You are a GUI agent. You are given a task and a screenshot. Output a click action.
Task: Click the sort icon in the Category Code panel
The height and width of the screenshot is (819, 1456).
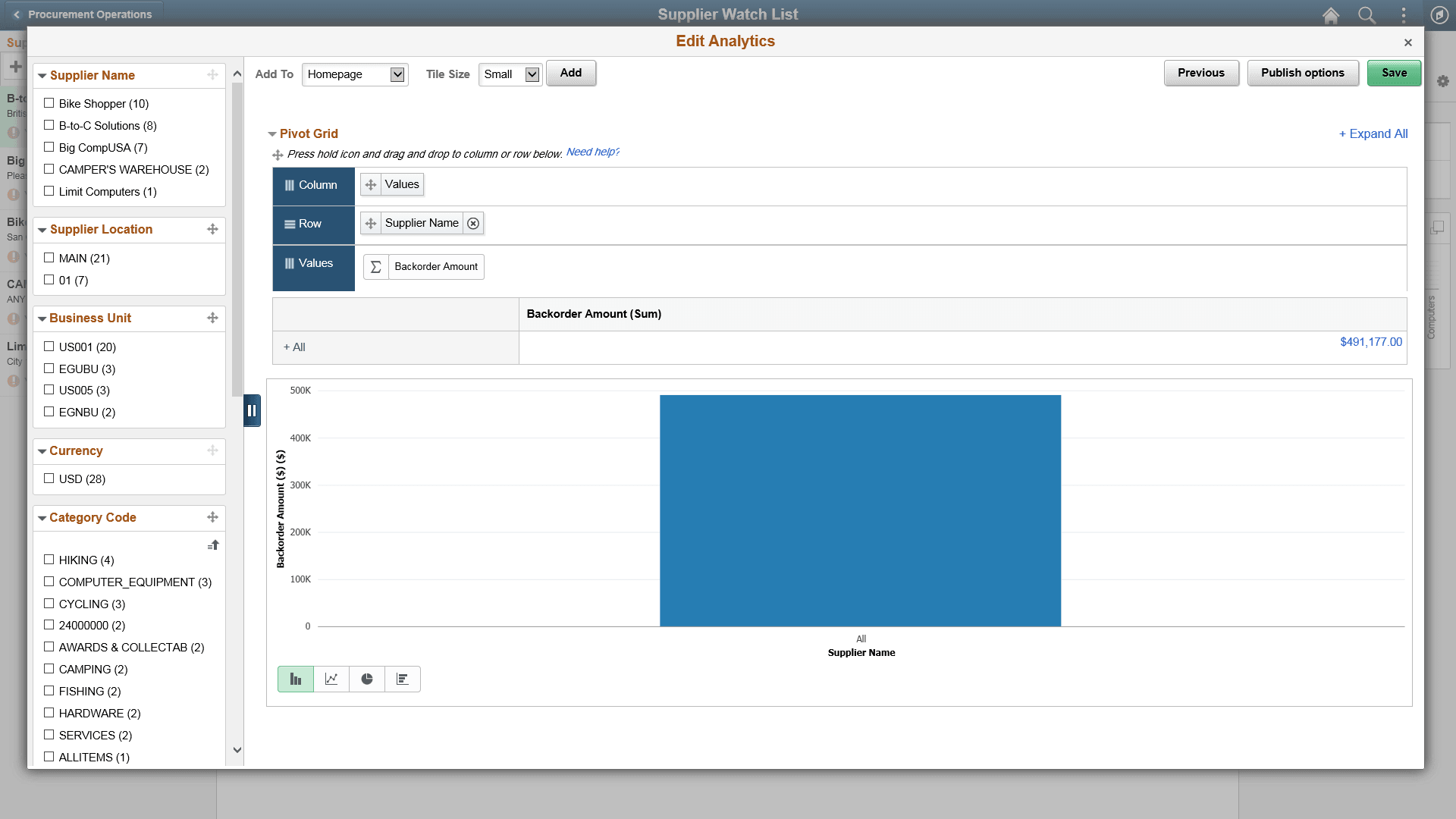[213, 544]
